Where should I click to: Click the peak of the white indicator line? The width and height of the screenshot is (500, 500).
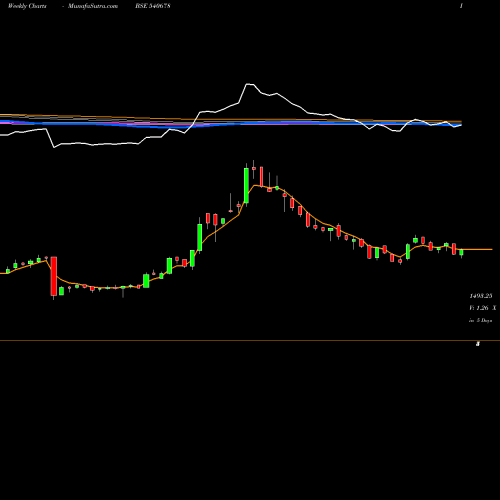pos(248,84)
